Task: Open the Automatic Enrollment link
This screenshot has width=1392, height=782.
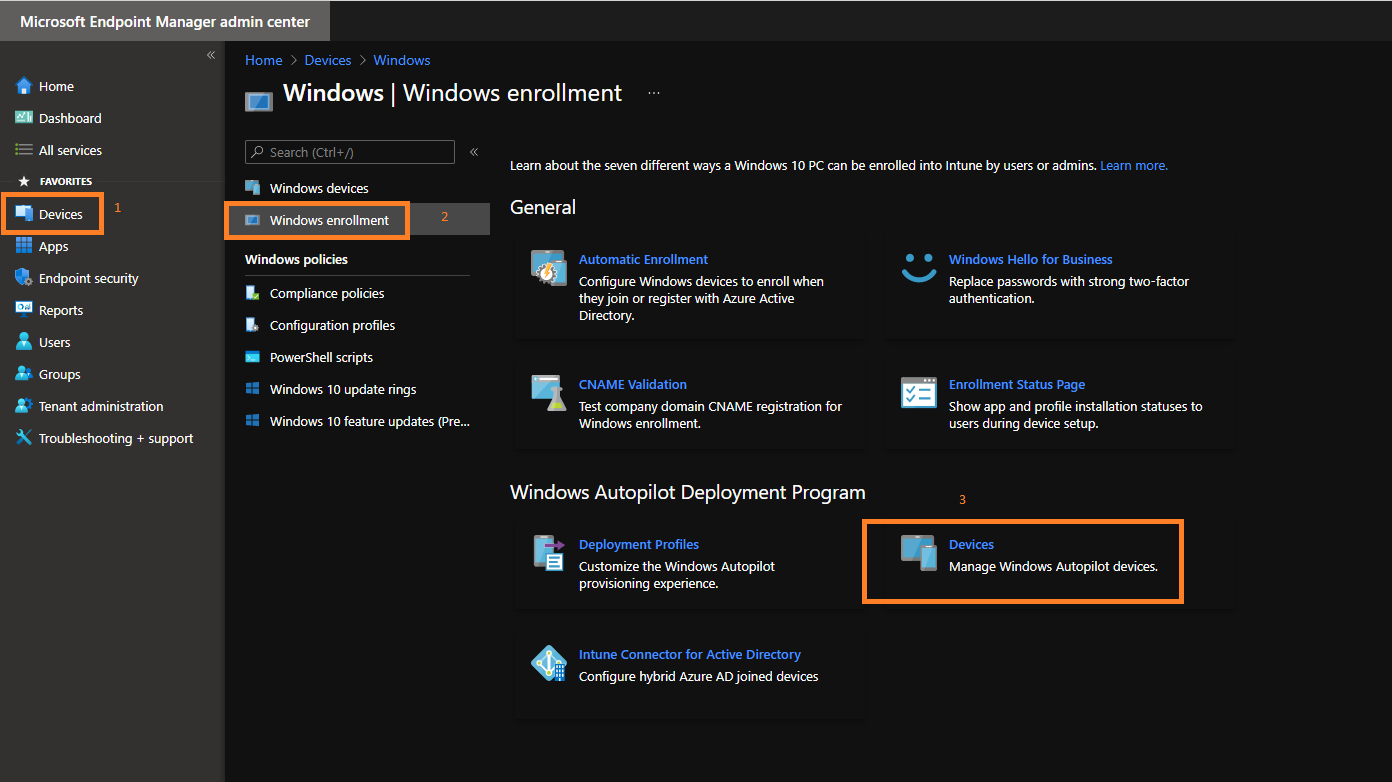Action: (x=643, y=259)
